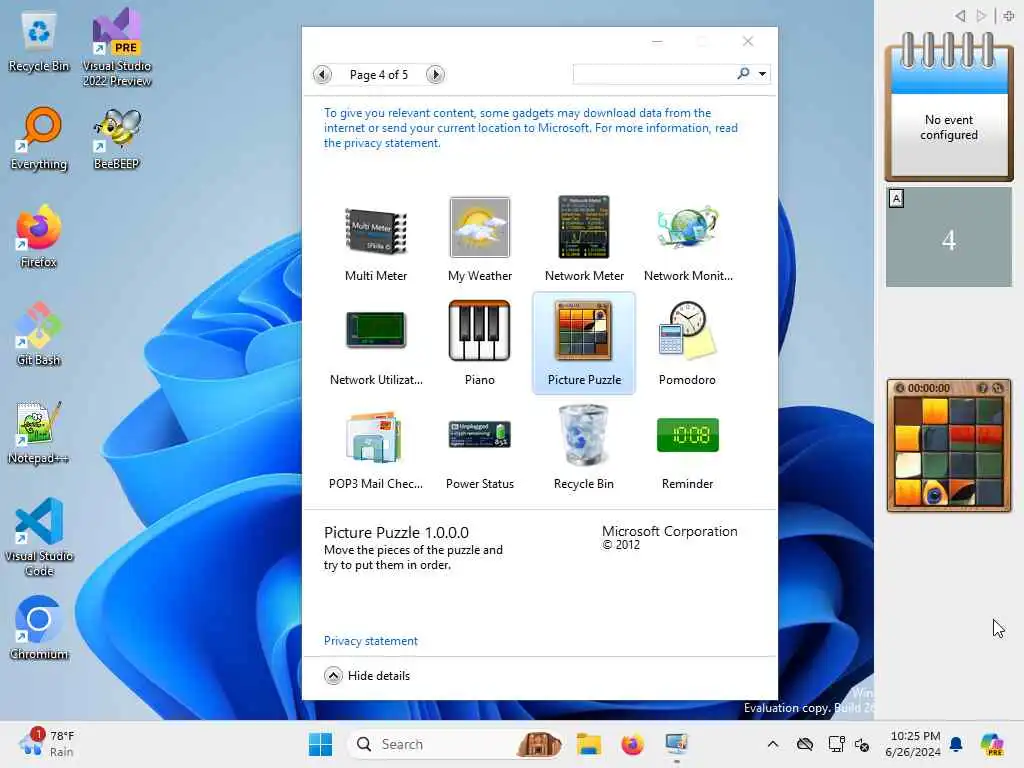This screenshot has width=1024, height=768.
Task: Click the gray gadget showing number 4
Action: (x=949, y=237)
